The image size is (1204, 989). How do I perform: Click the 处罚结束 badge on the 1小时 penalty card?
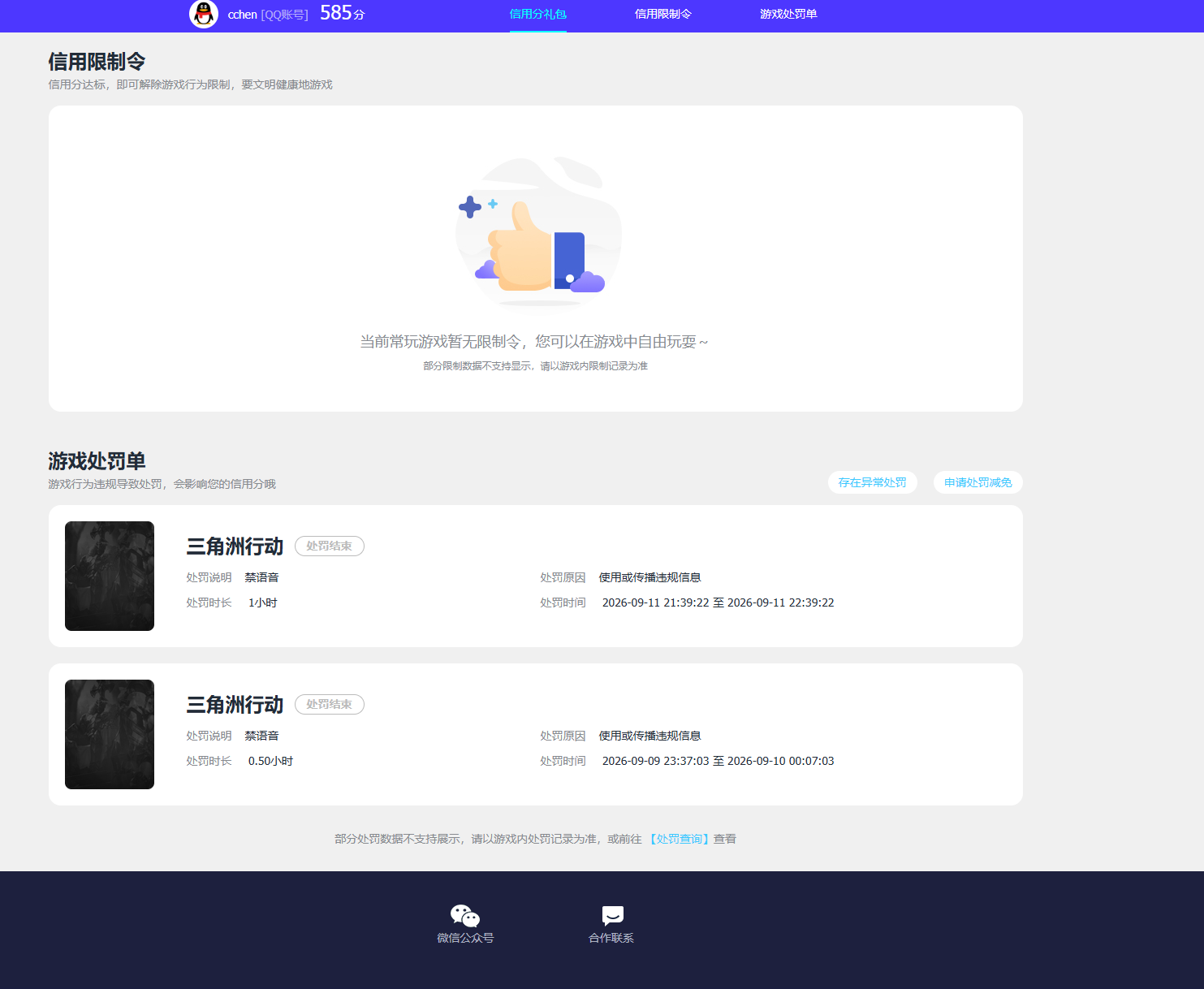329,546
